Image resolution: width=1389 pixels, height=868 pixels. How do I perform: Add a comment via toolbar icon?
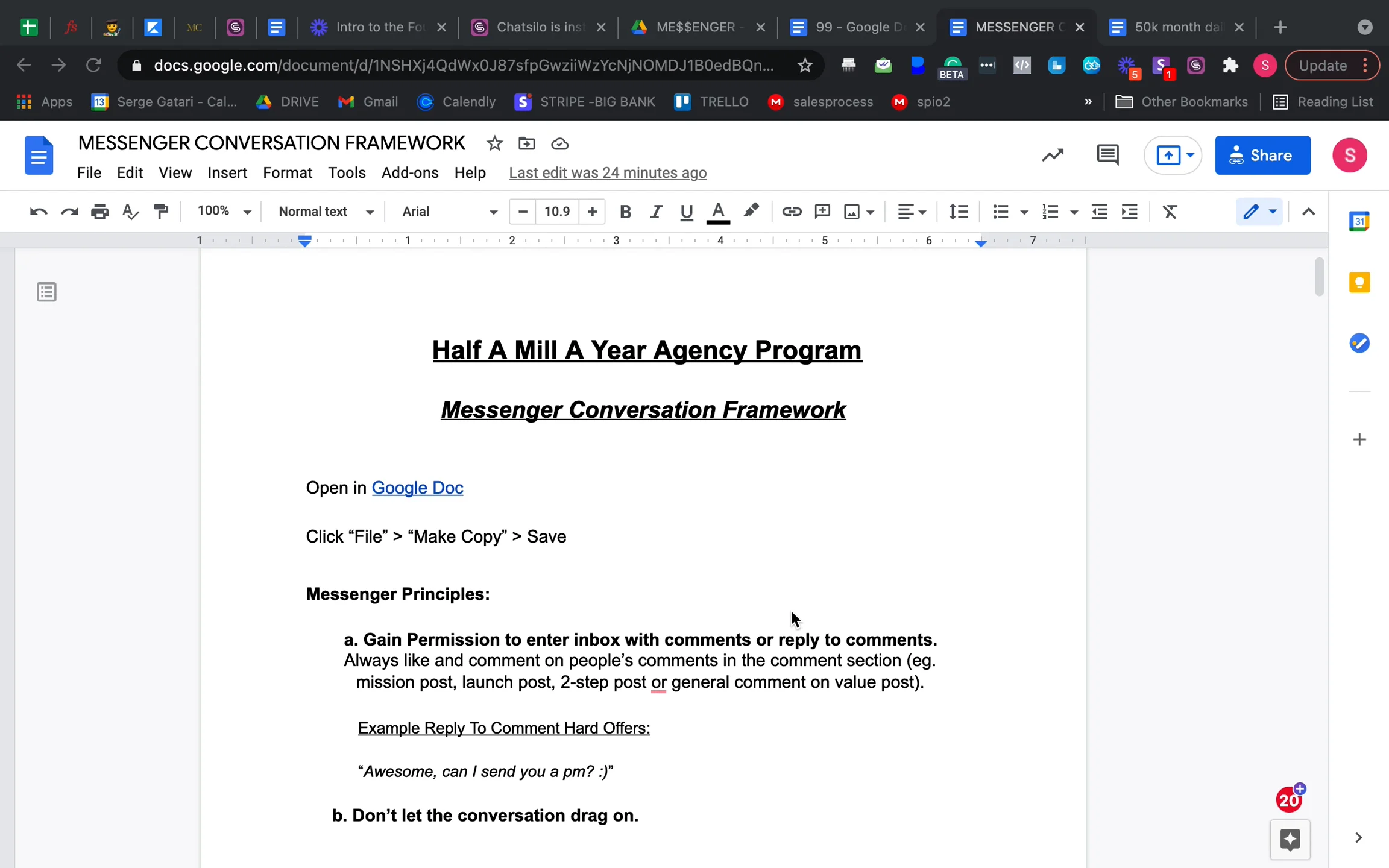822,212
